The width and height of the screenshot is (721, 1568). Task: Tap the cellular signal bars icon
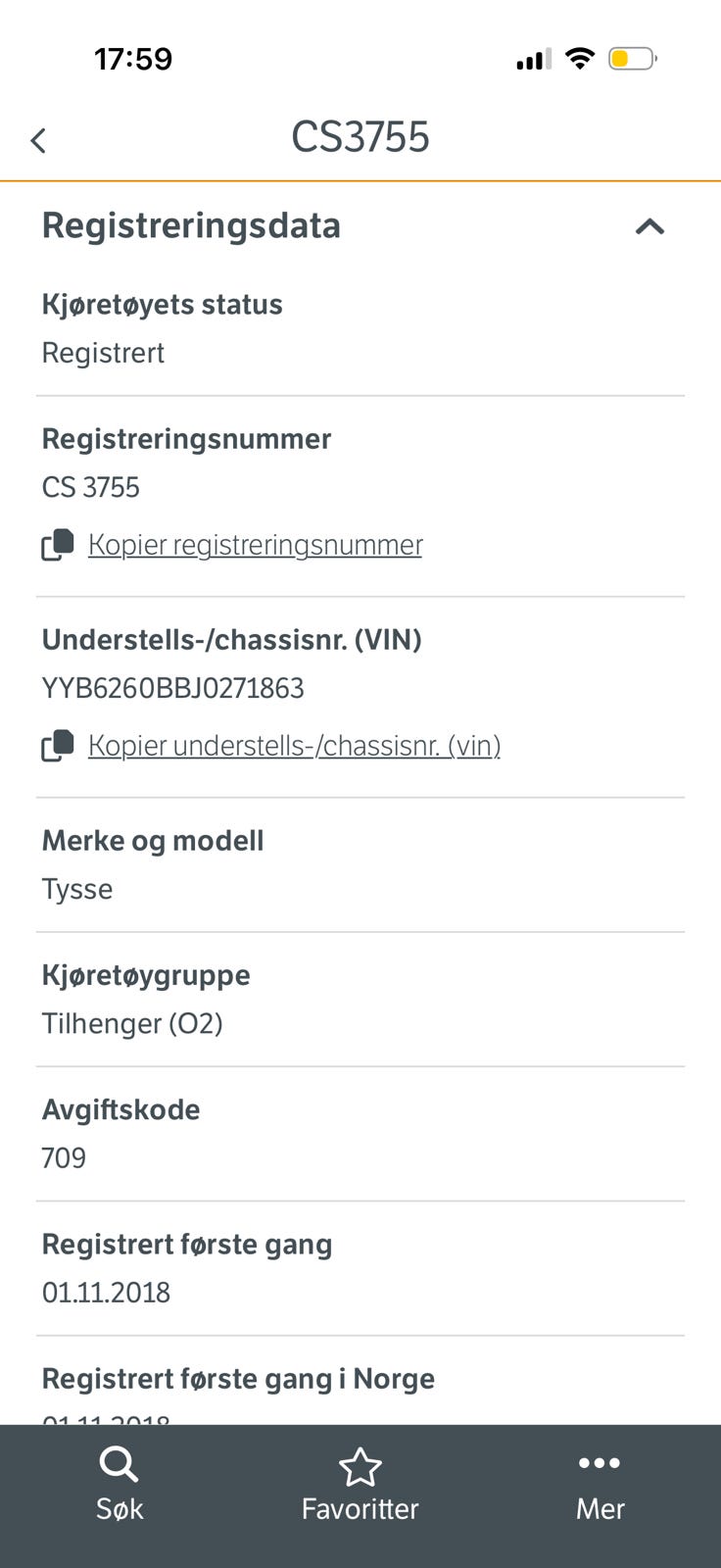[x=534, y=60]
